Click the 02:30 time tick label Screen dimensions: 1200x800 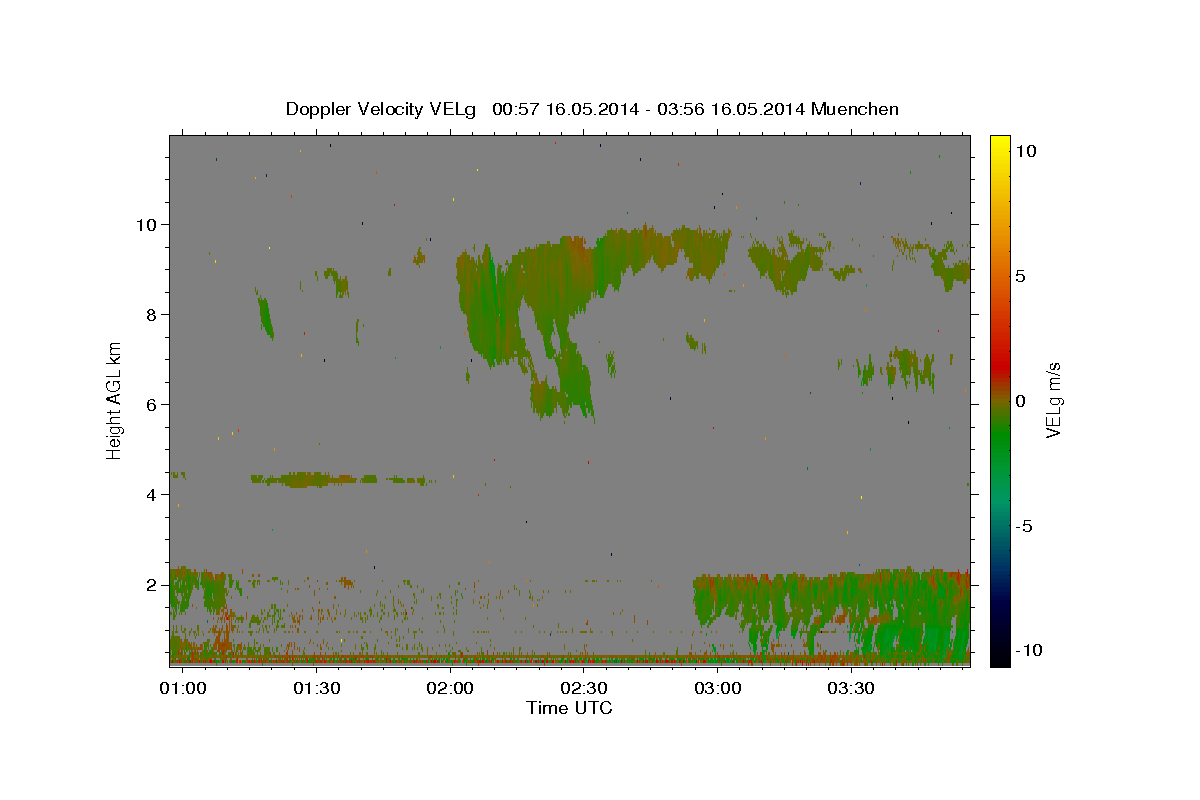pyautogui.click(x=584, y=689)
